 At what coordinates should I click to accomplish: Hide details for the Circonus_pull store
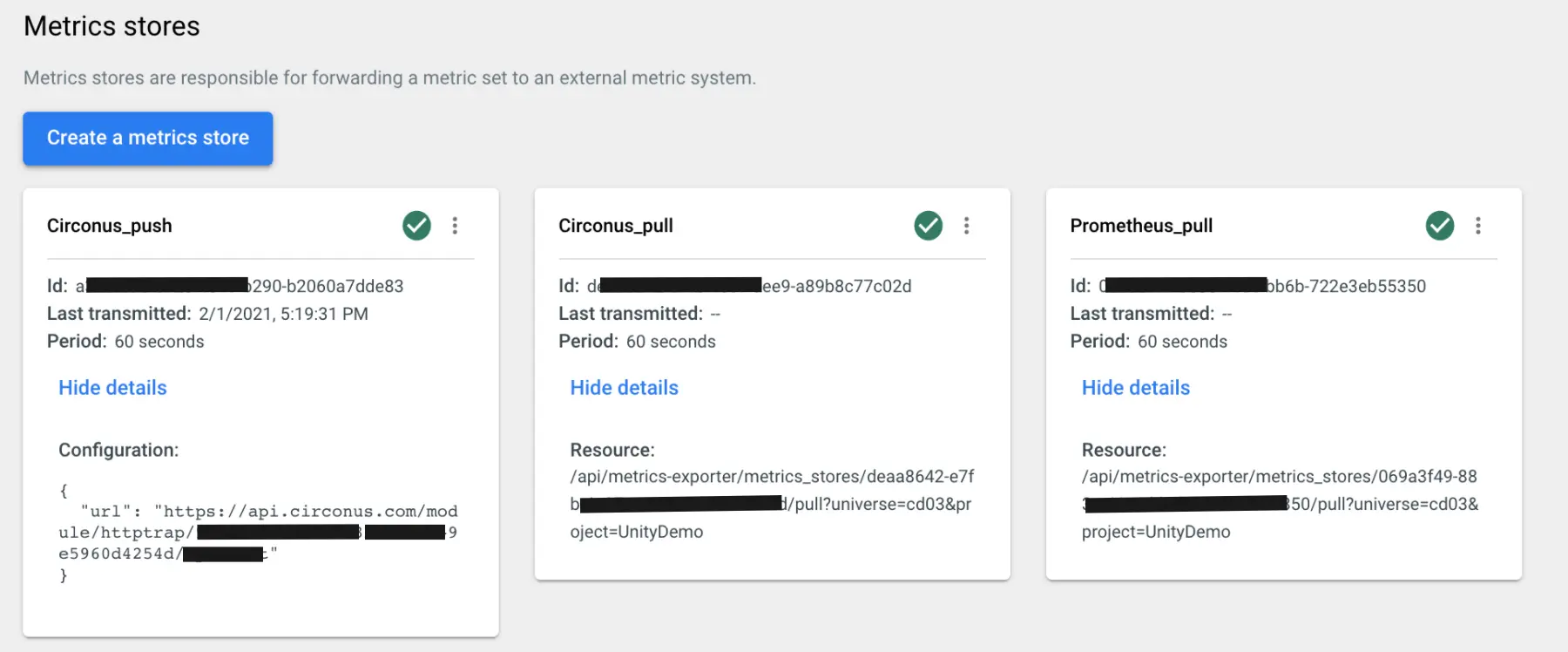click(624, 388)
